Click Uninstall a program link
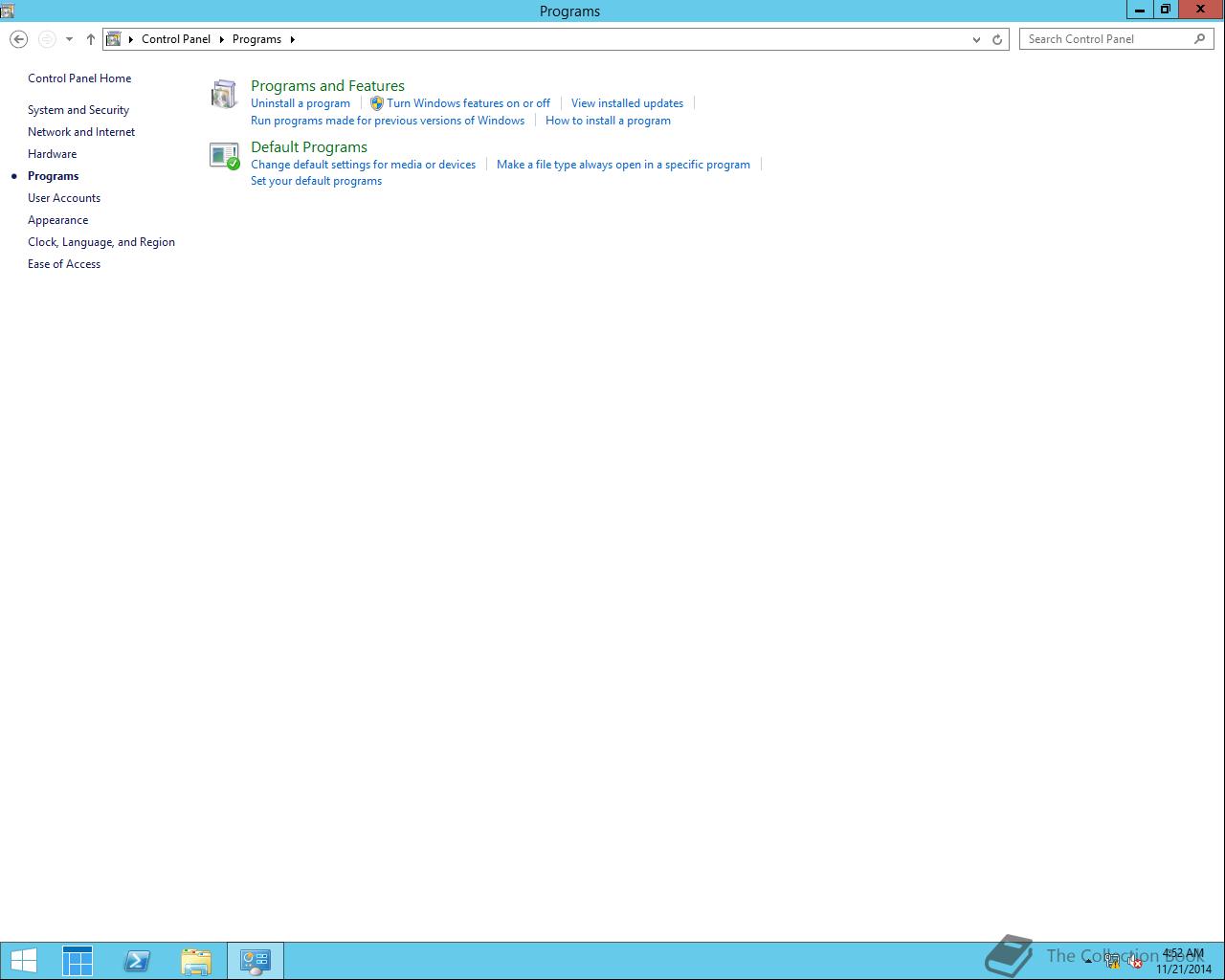The width and height of the screenshot is (1225, 980). (301, 103)
